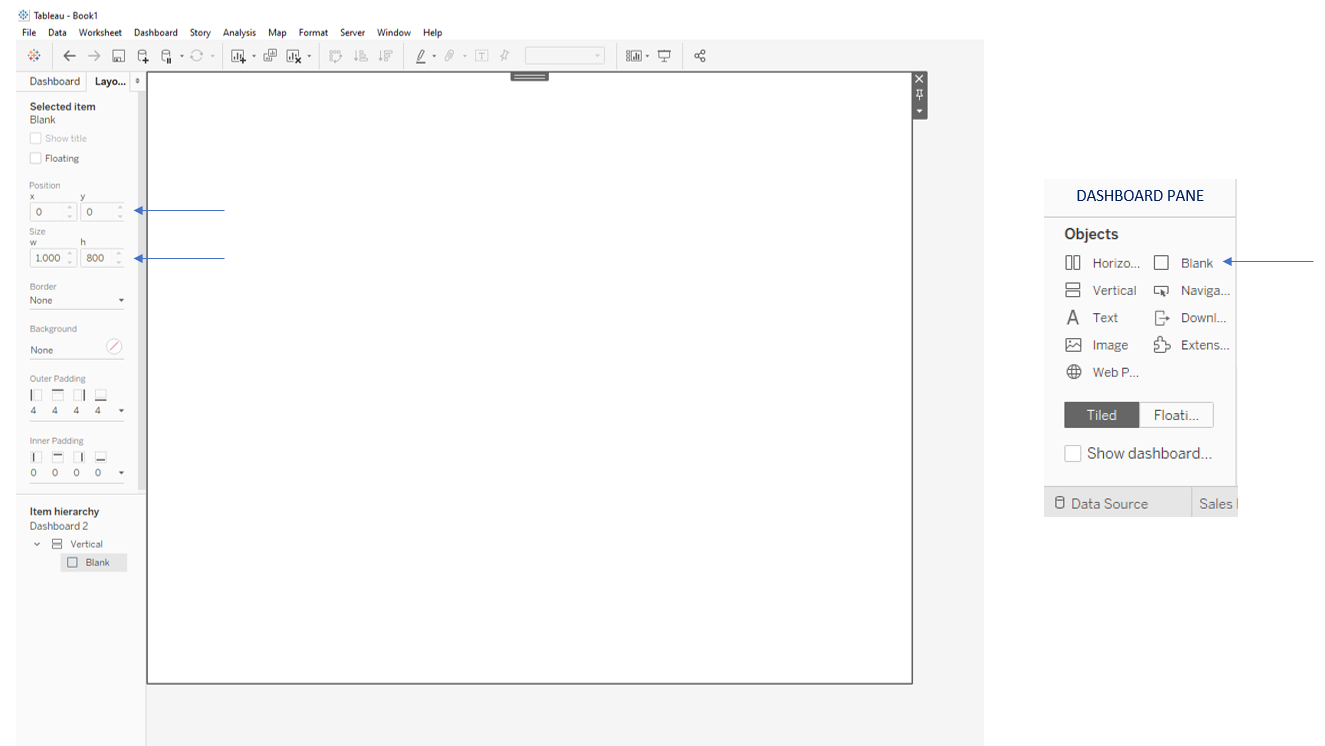1325x746 pixels.
Task: Click the Redo forward arrow in toolbar
Action: tap(94, 56)
